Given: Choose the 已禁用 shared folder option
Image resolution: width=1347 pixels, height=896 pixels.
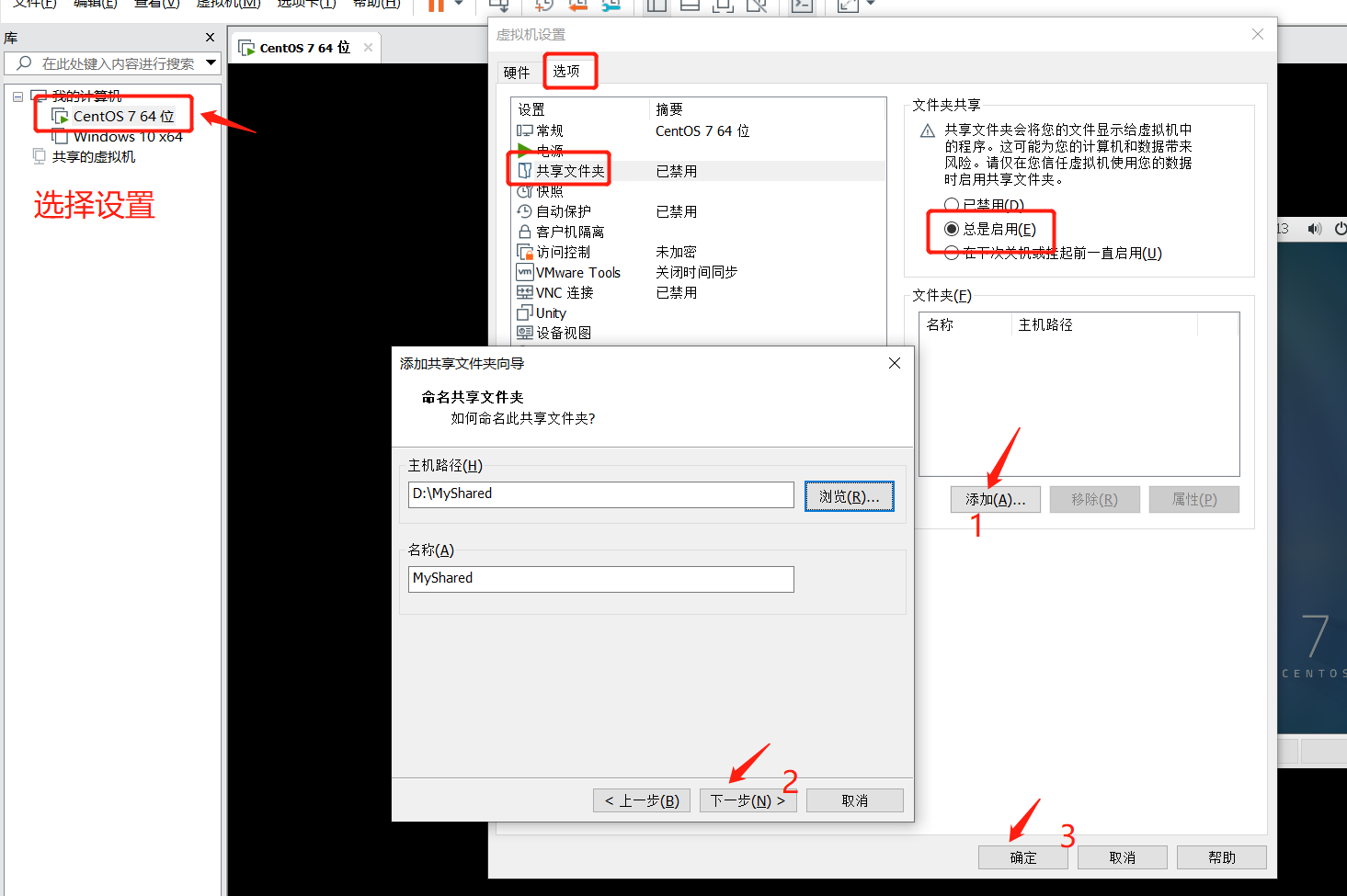Looking at the screenshot, I should (x=953, y=204).
